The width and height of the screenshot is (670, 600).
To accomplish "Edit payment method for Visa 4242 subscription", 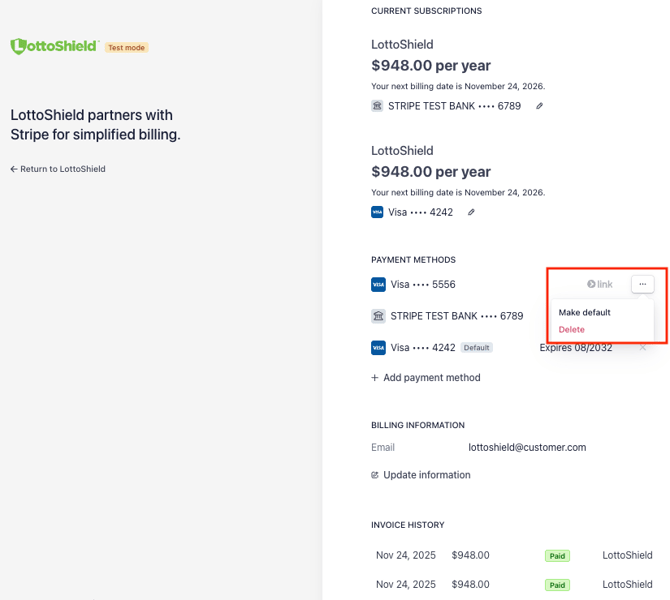I will click(472, 212).
